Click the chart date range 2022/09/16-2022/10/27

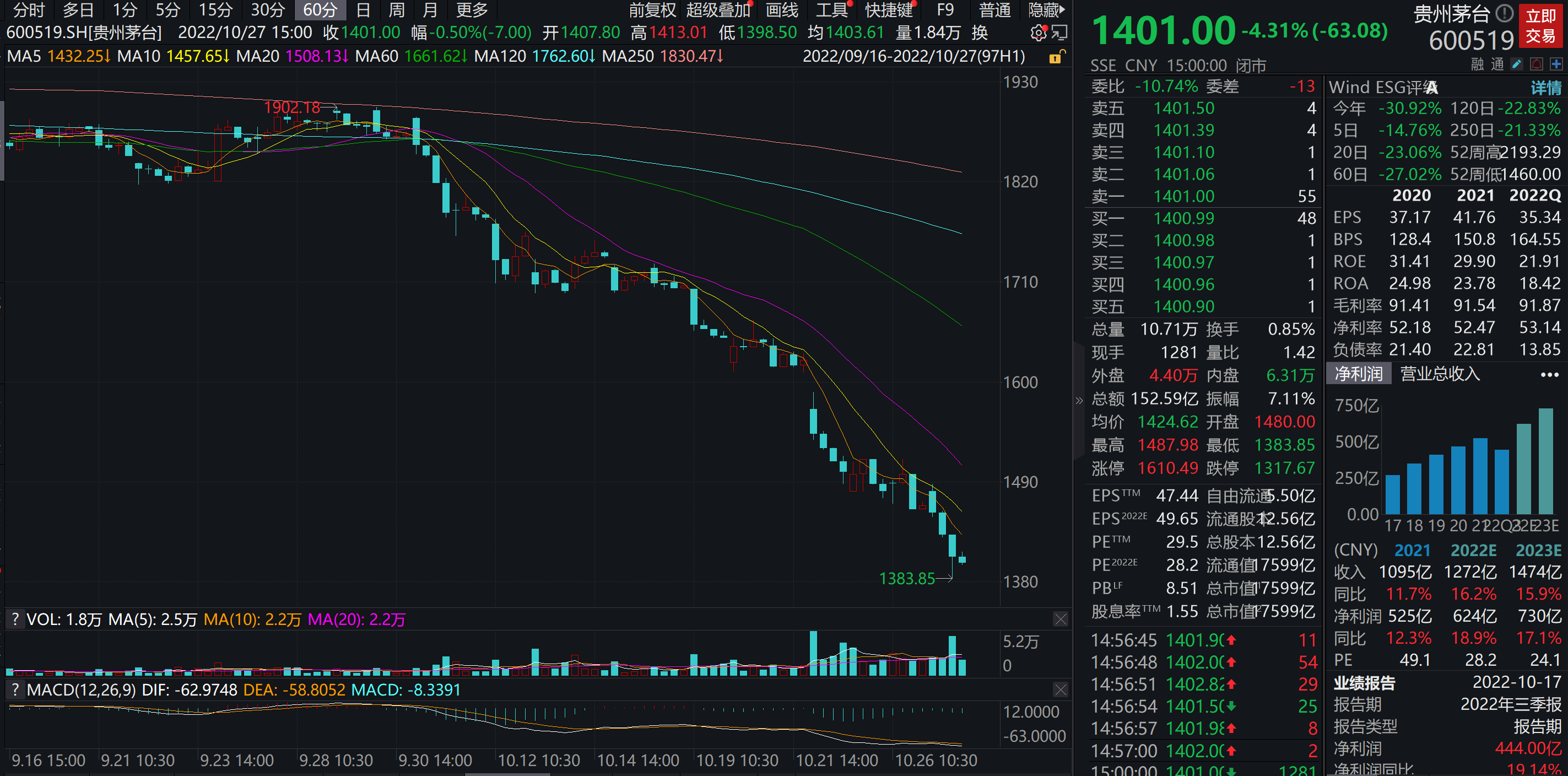tap(913, 57)
